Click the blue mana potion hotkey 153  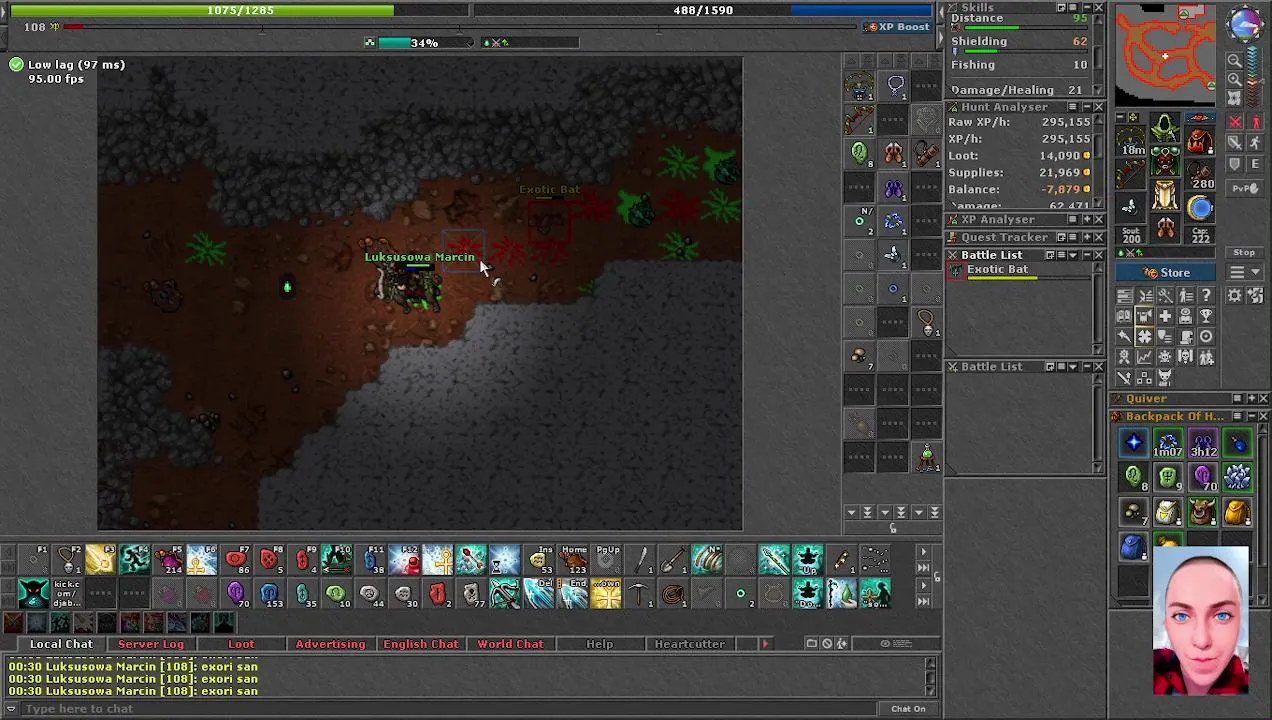pos(272,593)
